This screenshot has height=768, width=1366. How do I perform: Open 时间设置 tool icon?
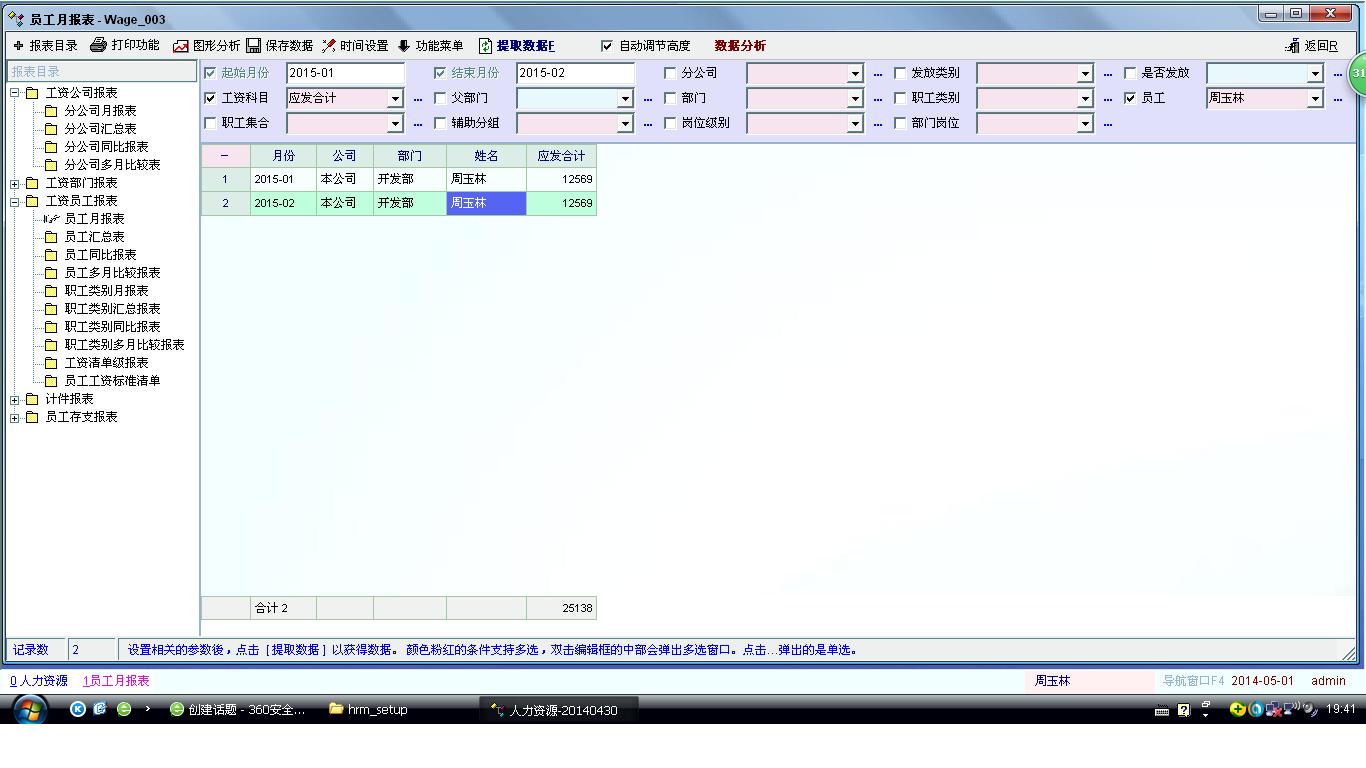click(329, 46)
